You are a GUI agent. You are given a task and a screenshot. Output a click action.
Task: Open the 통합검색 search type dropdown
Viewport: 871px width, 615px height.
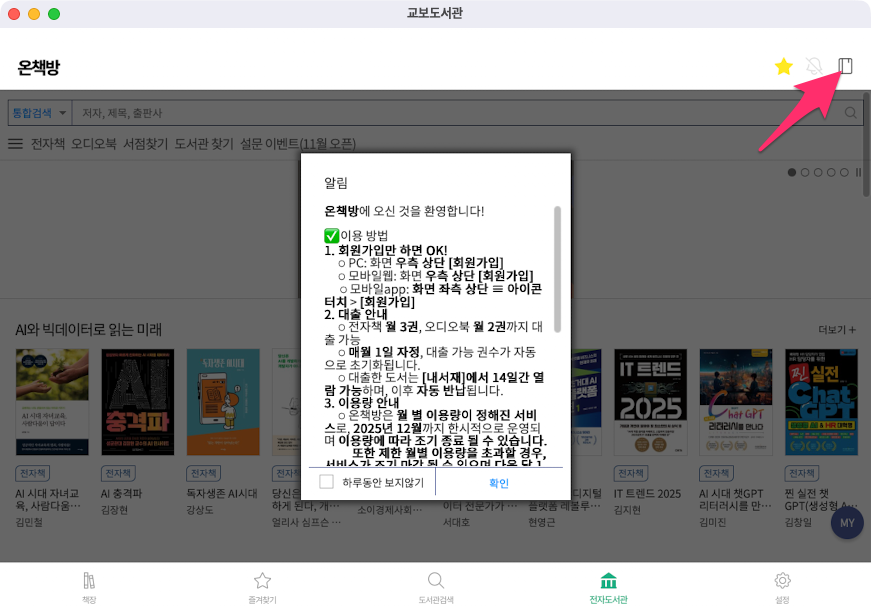pyautogui.click(x=39, y=113)
